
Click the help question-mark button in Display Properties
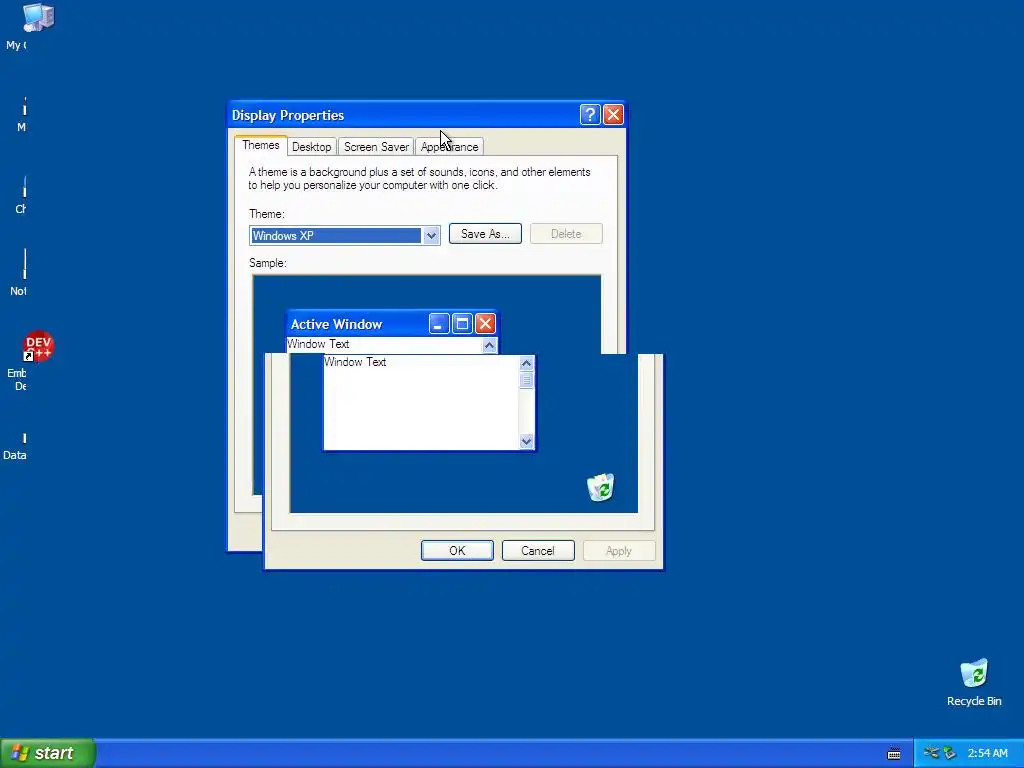pyautogui.click(x=590, y=115)
